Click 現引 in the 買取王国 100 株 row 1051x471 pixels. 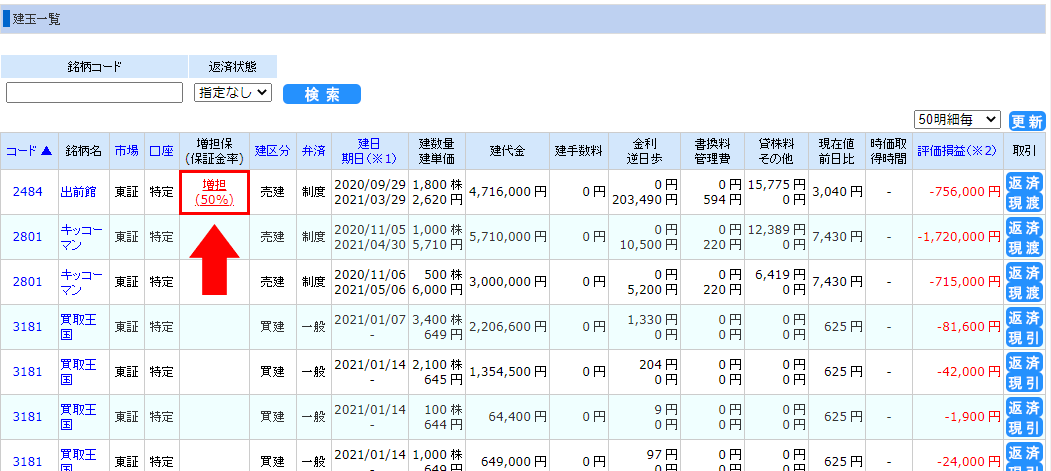point(1026,427)
